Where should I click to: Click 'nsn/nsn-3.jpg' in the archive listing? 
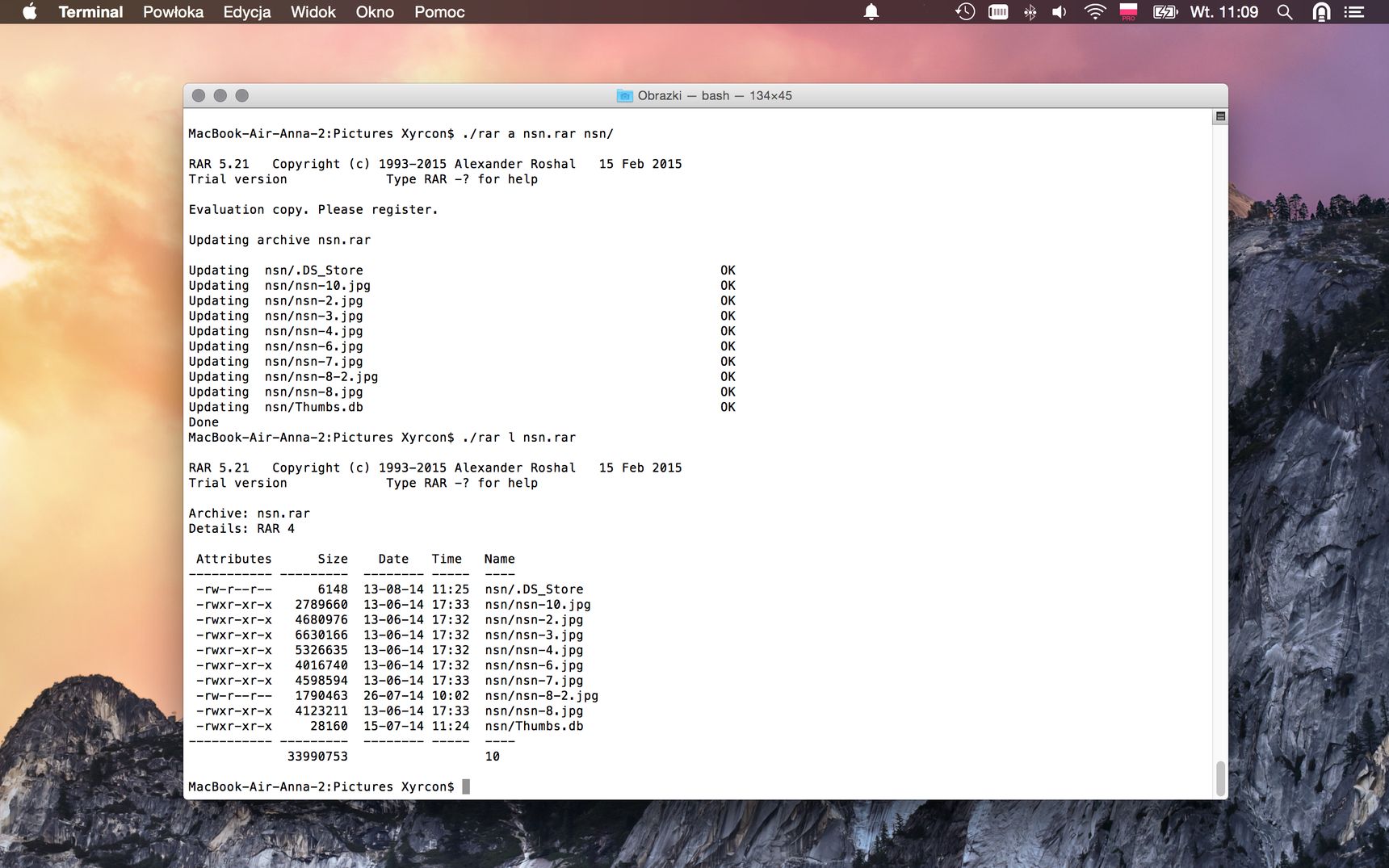click(x=534, y=635)
